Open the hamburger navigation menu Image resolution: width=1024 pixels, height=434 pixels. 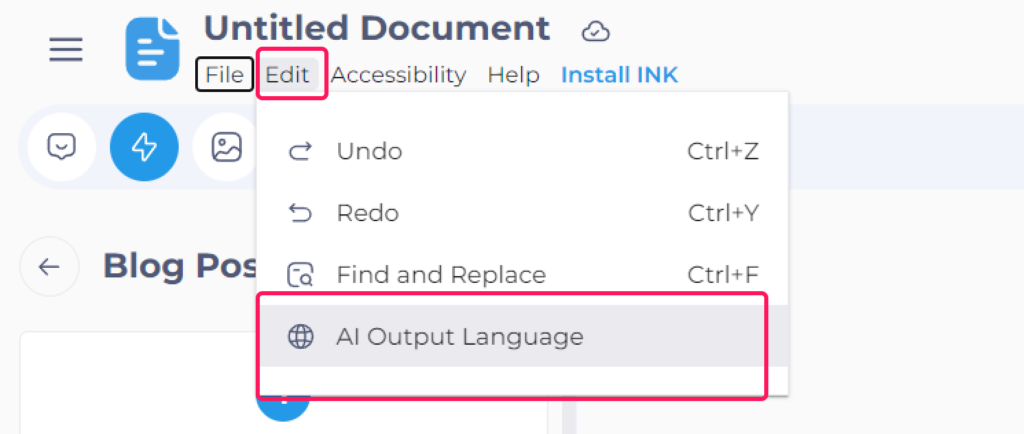tap(66, 50)
